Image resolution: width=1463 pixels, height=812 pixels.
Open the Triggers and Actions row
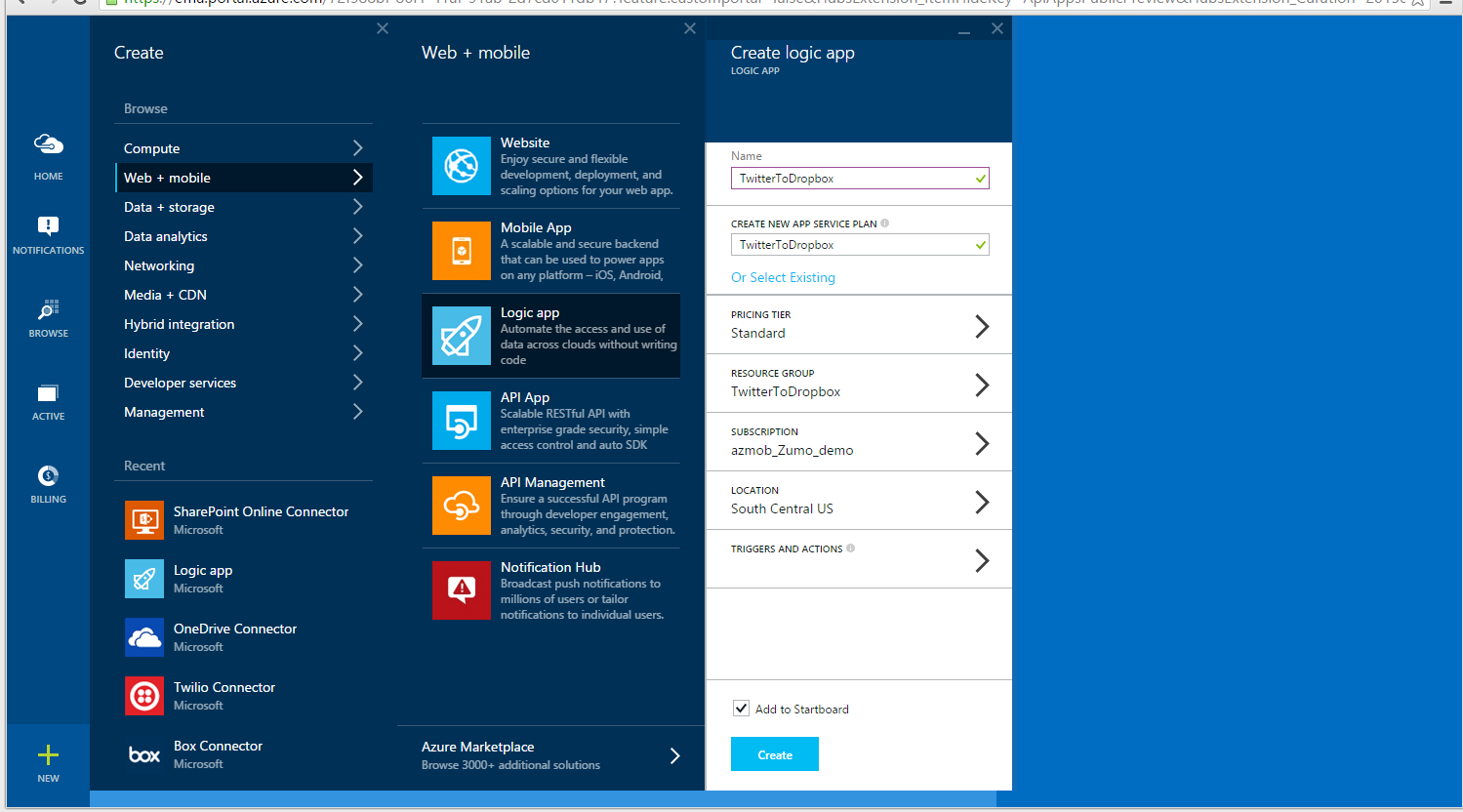(x=859, y=559)
